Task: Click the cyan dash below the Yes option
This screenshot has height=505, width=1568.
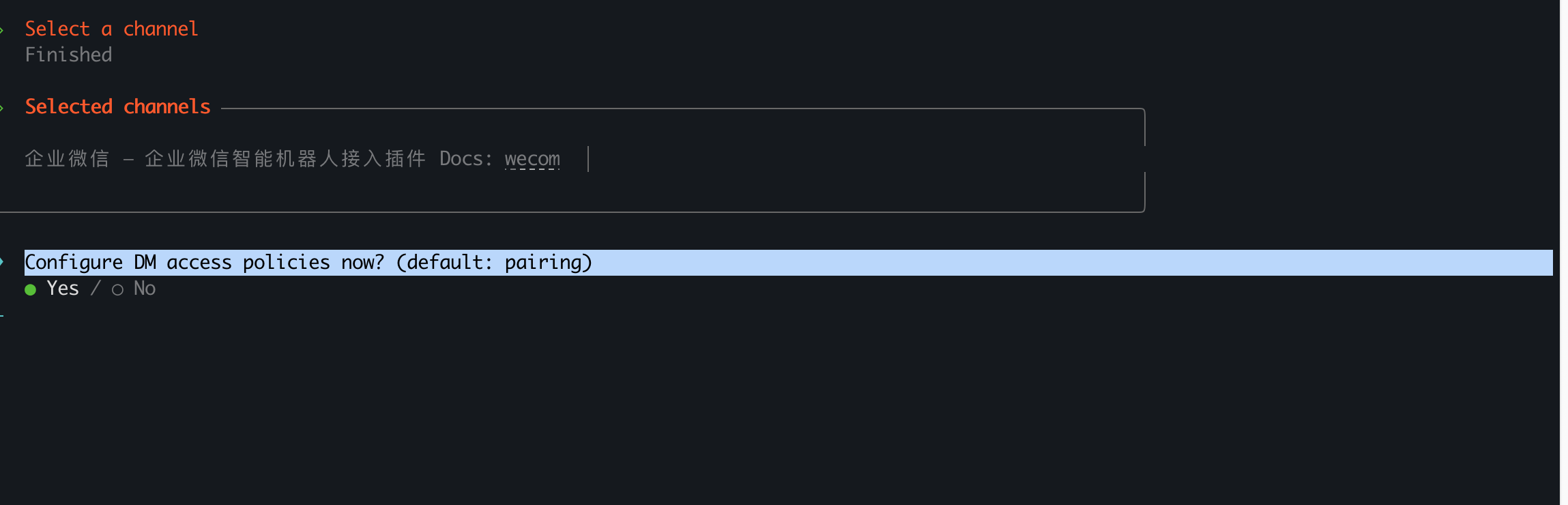Action: tap(2, 315)
